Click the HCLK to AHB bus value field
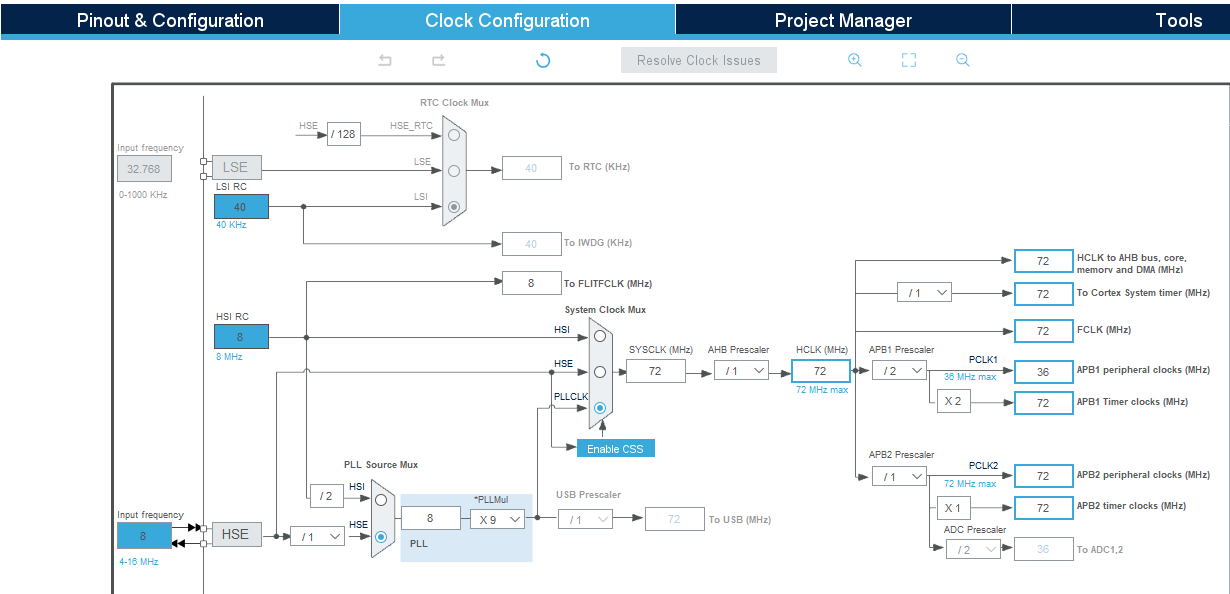Image resolution: width=1230 pixels, height=594 pixels. (1043, 261)
